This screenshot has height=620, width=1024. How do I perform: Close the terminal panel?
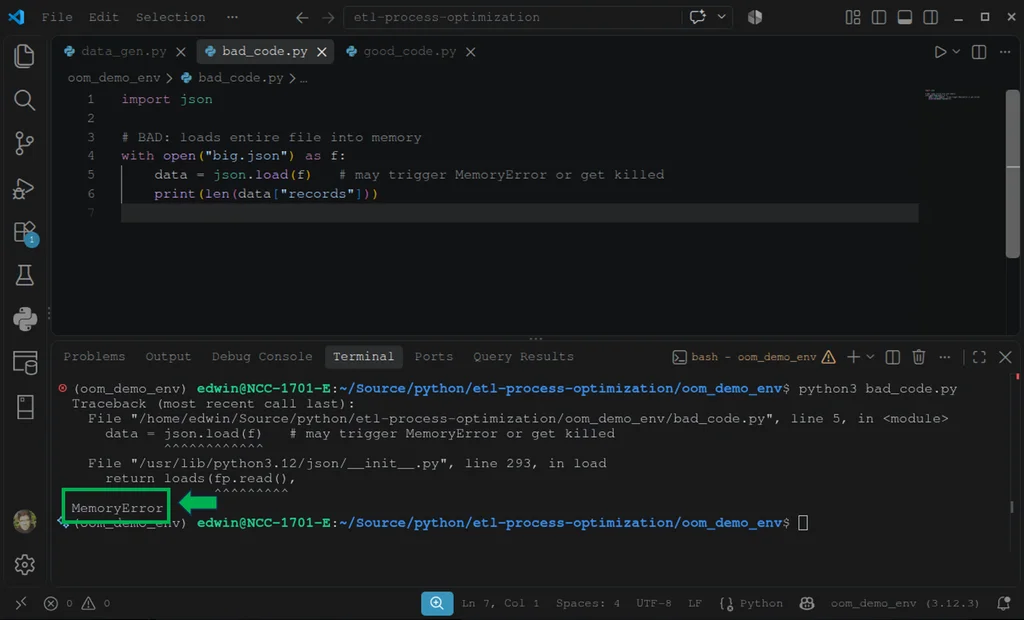pos(1005,357)
